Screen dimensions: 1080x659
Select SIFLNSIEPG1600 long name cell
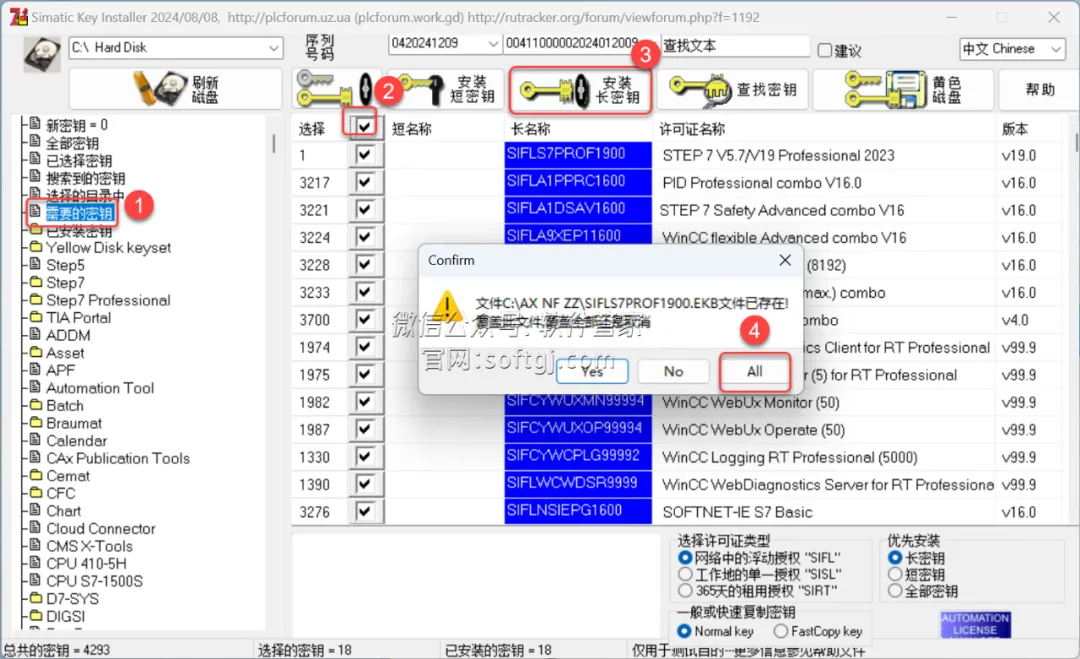click(x=578, y=511)
